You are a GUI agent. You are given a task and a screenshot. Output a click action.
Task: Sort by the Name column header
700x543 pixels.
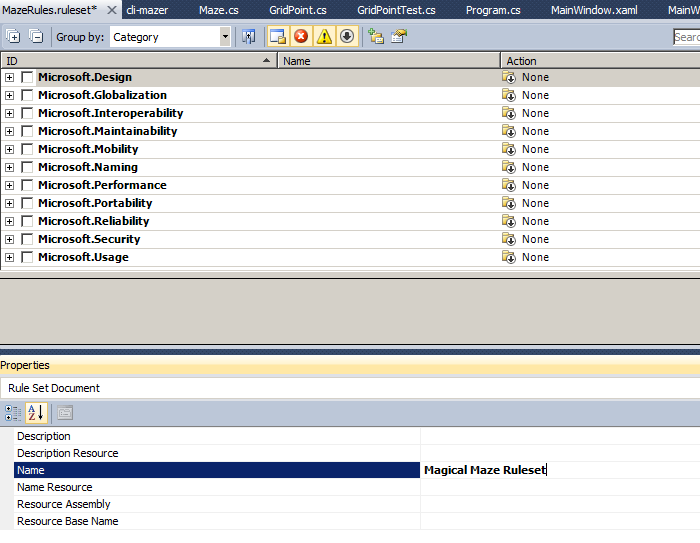coord(389,61)
